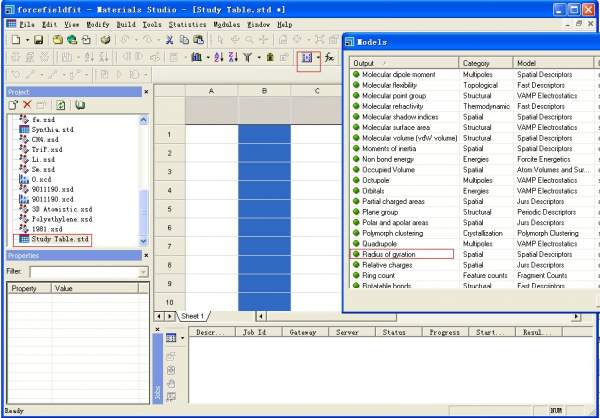Click the red X Delete icon in Project panel
The image size is (600, 418).
[27, 105]
